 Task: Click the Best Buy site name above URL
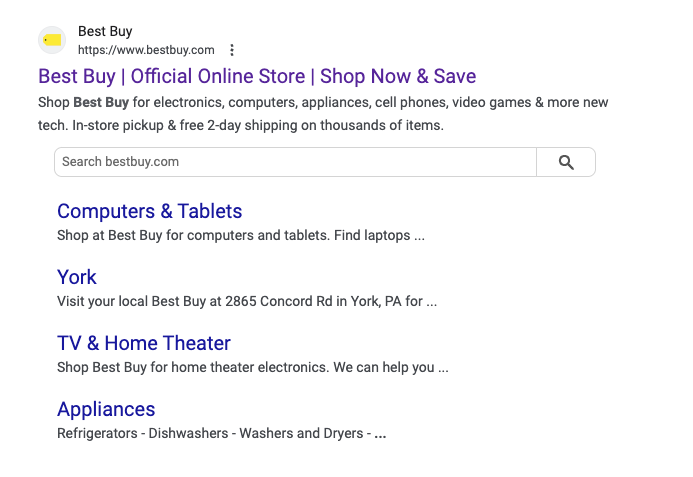pyautogui.click(x=105, y=31)
